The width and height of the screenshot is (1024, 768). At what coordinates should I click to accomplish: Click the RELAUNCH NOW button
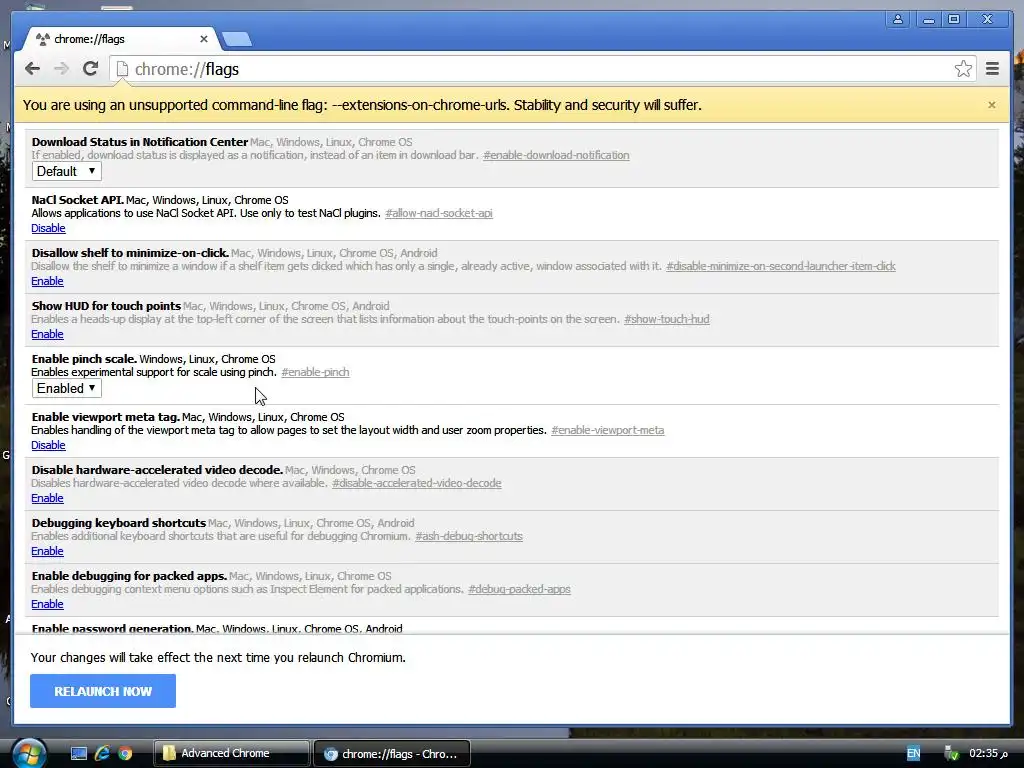tap(103, 691)
